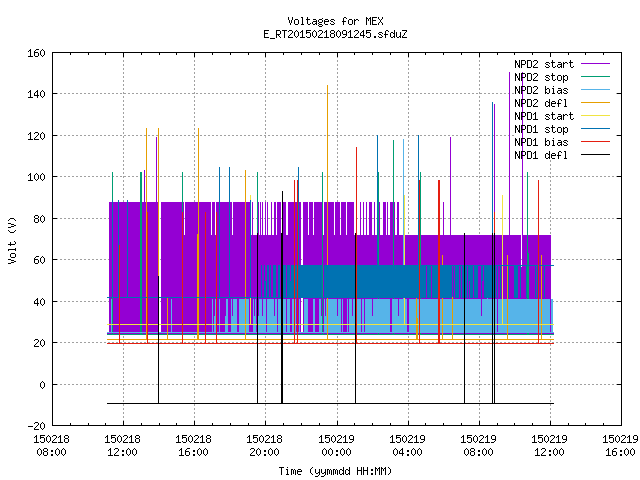Click the 150219 00:00 time axis tick label
The image size is (640, 480).
[336, 446]
